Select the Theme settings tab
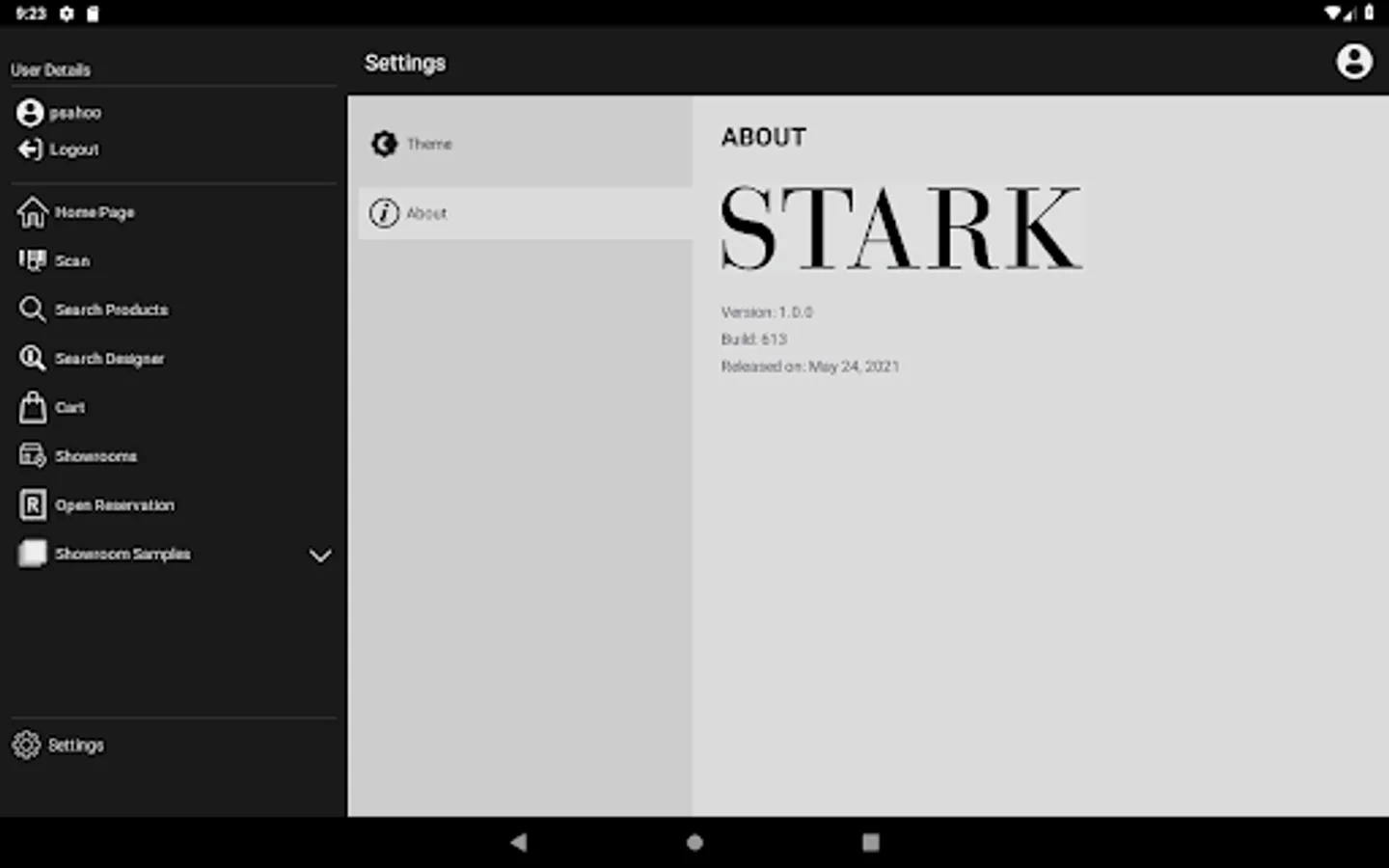Viewport: 1389px width, 868px height. pyautogui.click(x=526, y=144)
